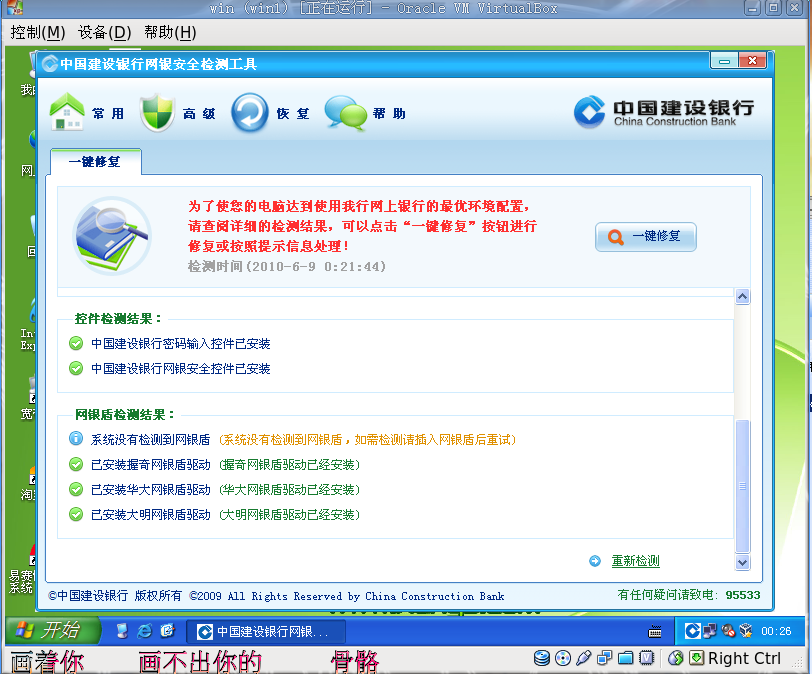Click the blue arrow icon beside 重新检测

[x=595, y=561]
